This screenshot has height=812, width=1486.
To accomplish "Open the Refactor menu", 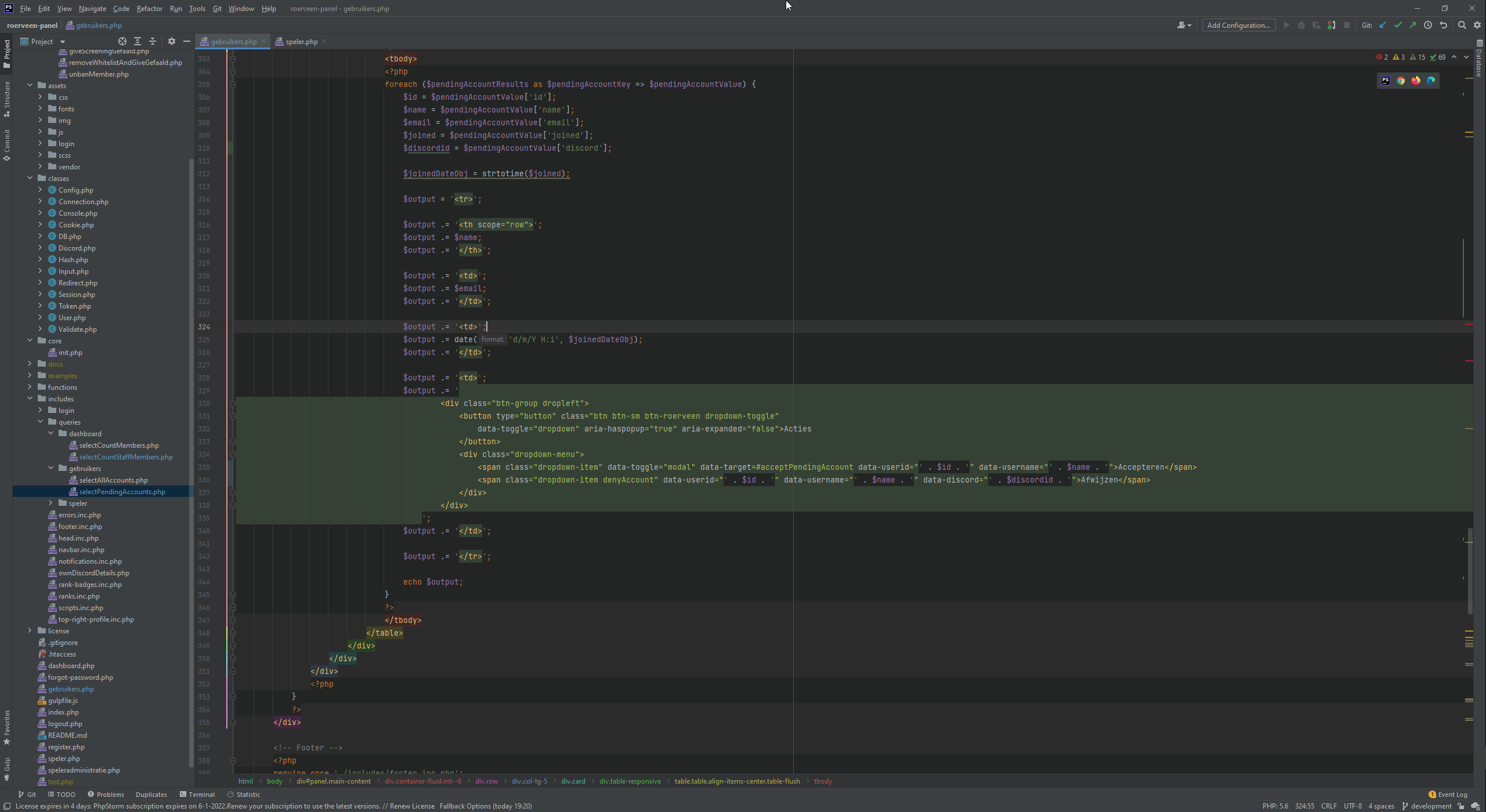I will pos(149,9).
